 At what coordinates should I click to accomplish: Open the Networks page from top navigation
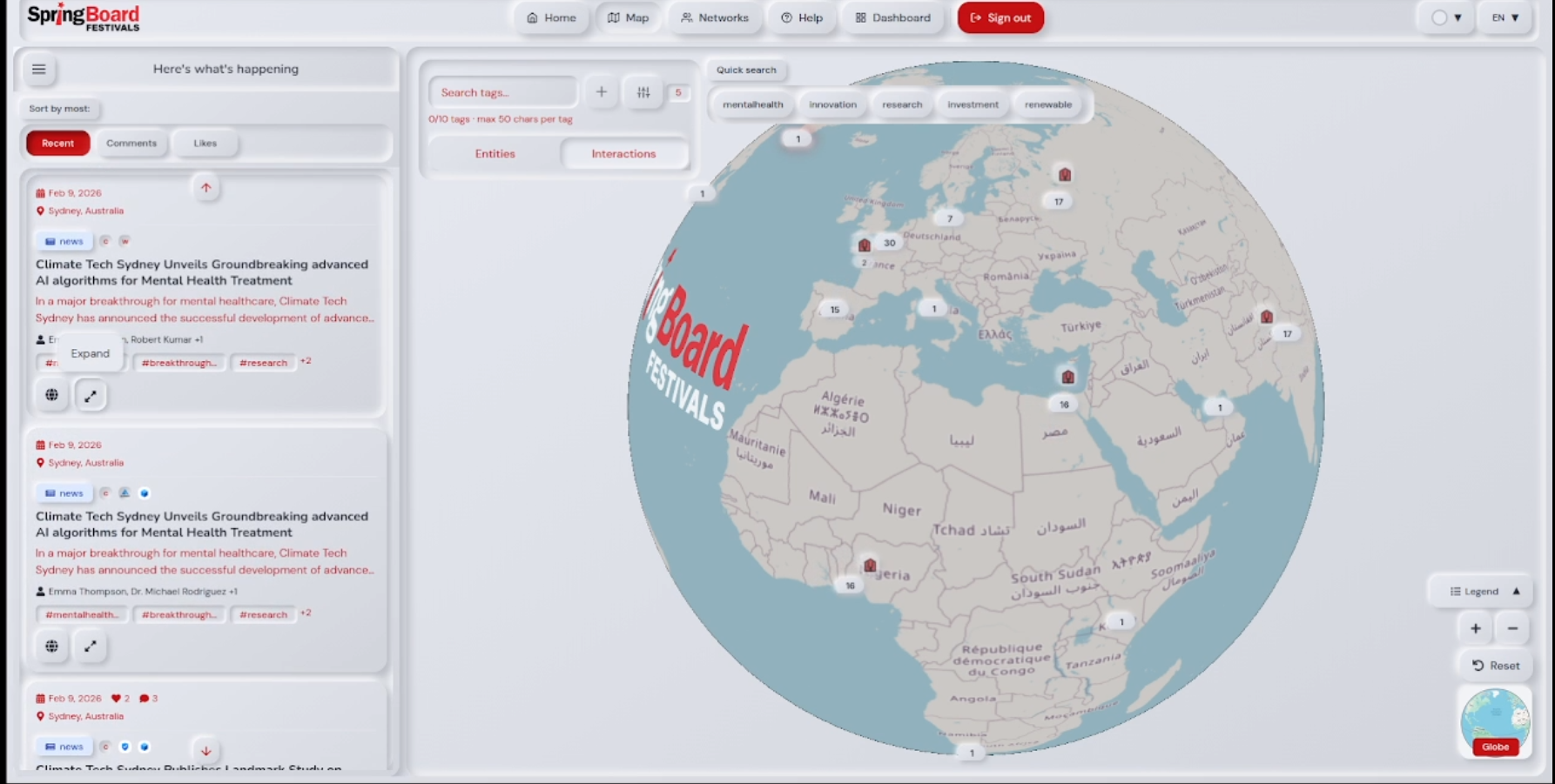click(715, 17)
